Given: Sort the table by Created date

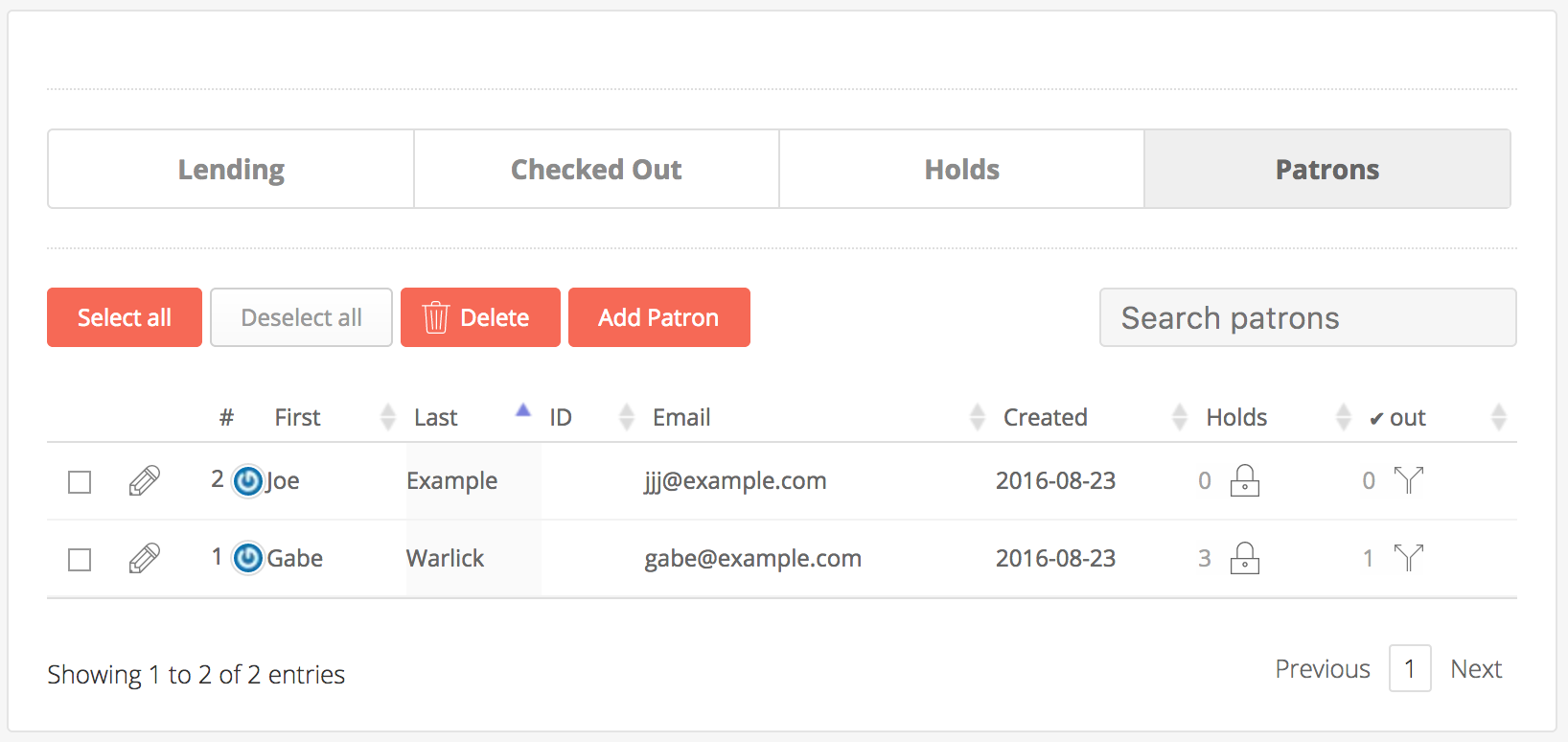Looking at the screenshot, I should coord(1046,417).
